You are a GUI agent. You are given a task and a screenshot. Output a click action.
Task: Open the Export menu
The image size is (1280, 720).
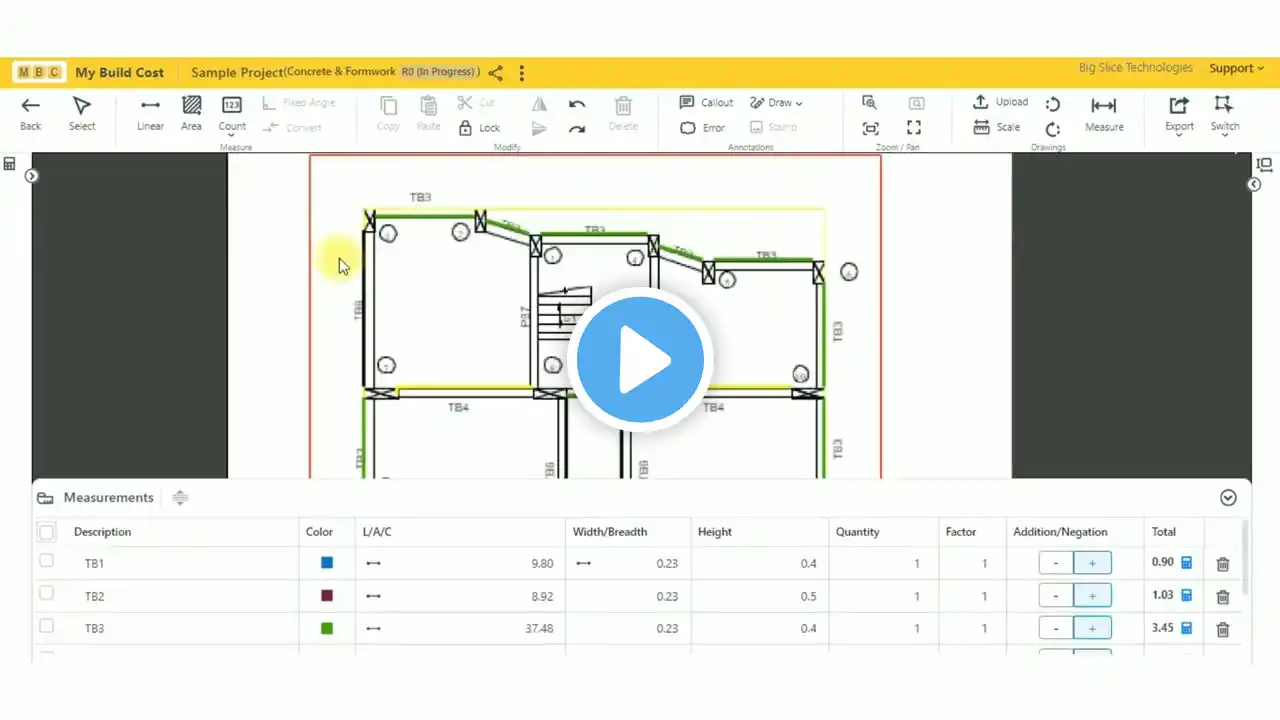(x=1179, y=114)
